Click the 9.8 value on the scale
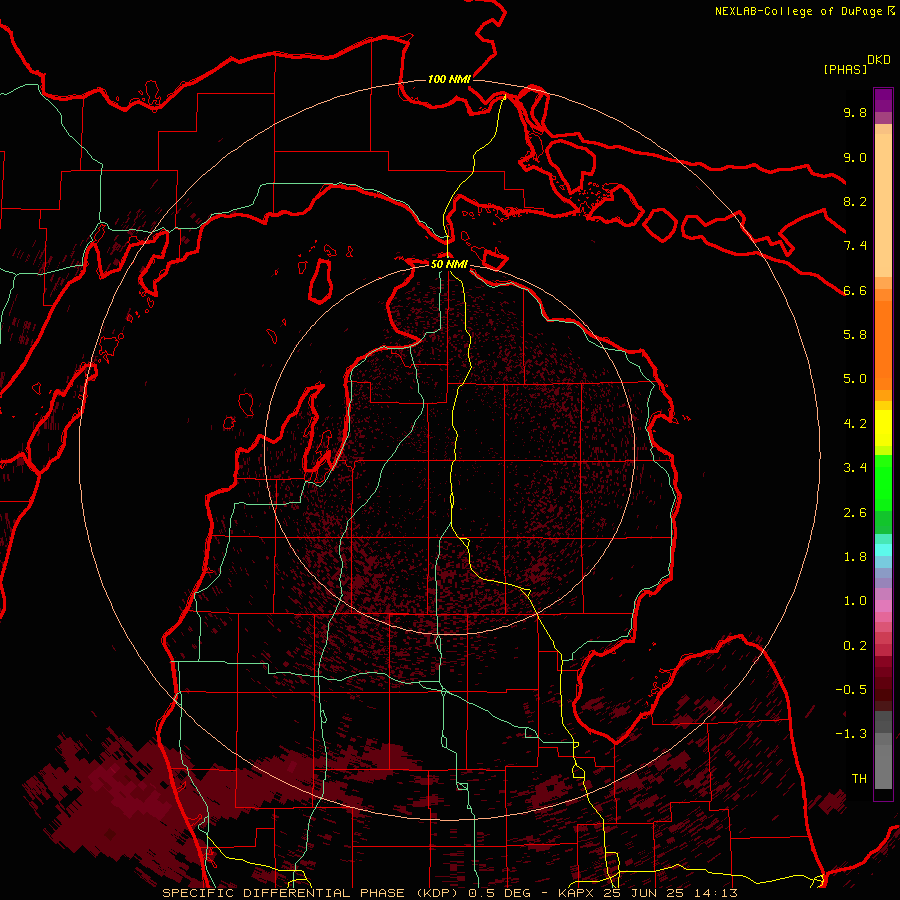This screenshot has width=900, height=900. pyautogui.click(x=855, y=113)
